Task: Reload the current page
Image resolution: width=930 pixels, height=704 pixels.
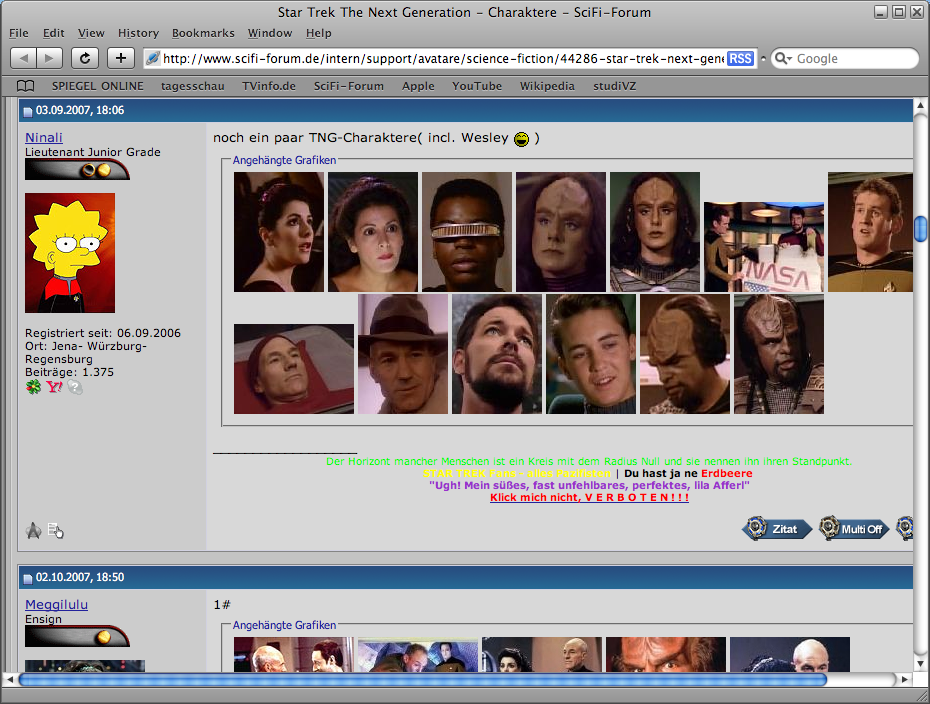Action: [85, 59]
